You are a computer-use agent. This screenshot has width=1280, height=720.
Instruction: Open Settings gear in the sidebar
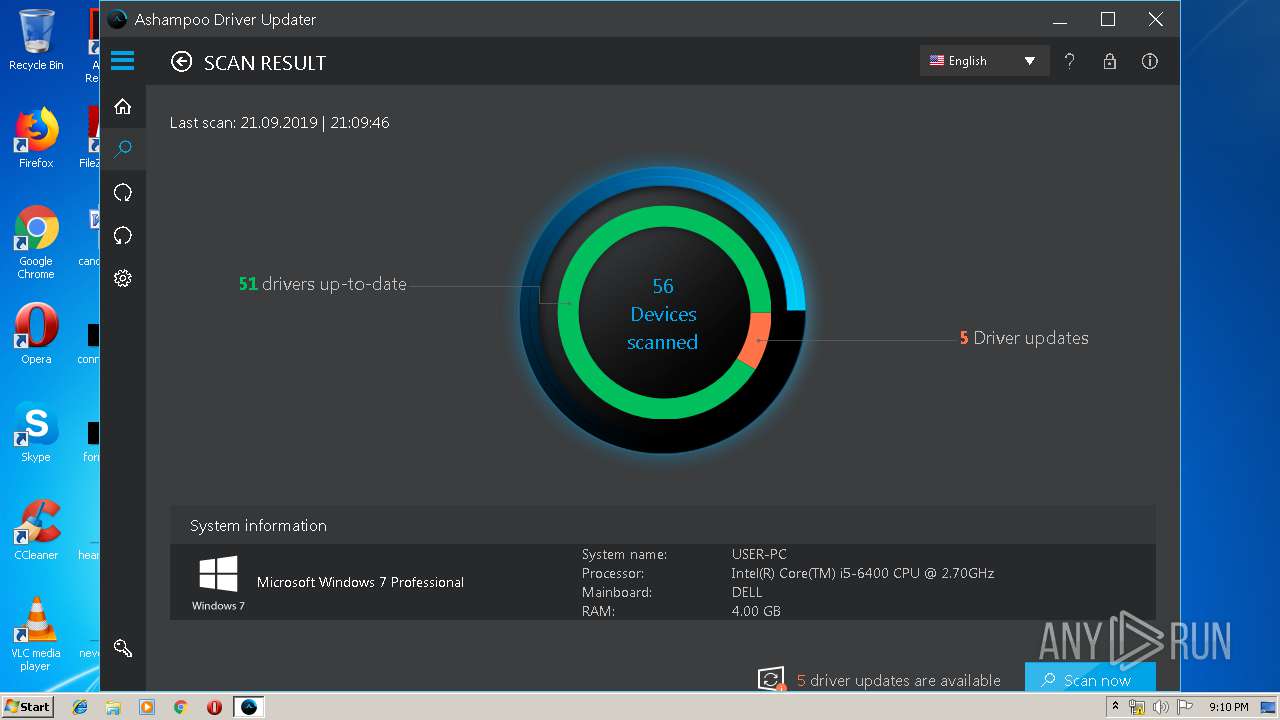[x=123, y=278]
